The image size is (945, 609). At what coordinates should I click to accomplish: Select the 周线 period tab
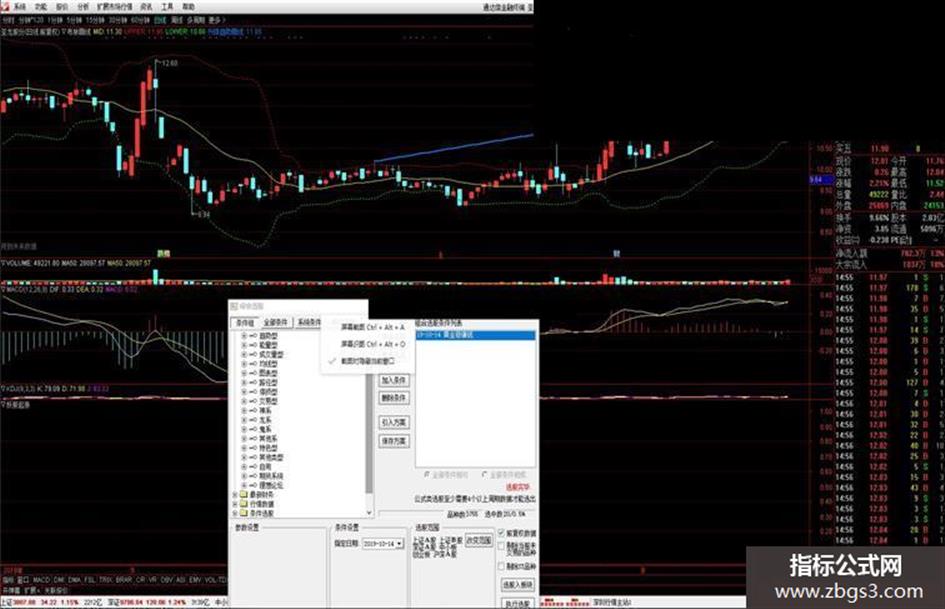click(x=177, y=20)
